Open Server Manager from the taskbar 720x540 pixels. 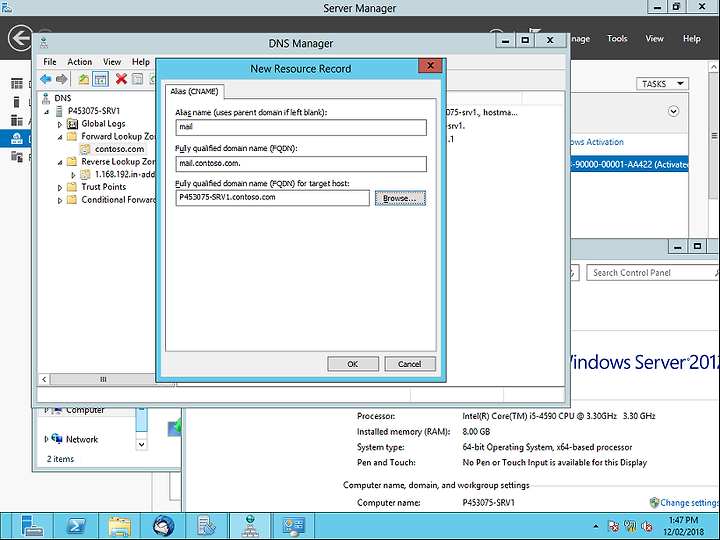tap(32, 526)
